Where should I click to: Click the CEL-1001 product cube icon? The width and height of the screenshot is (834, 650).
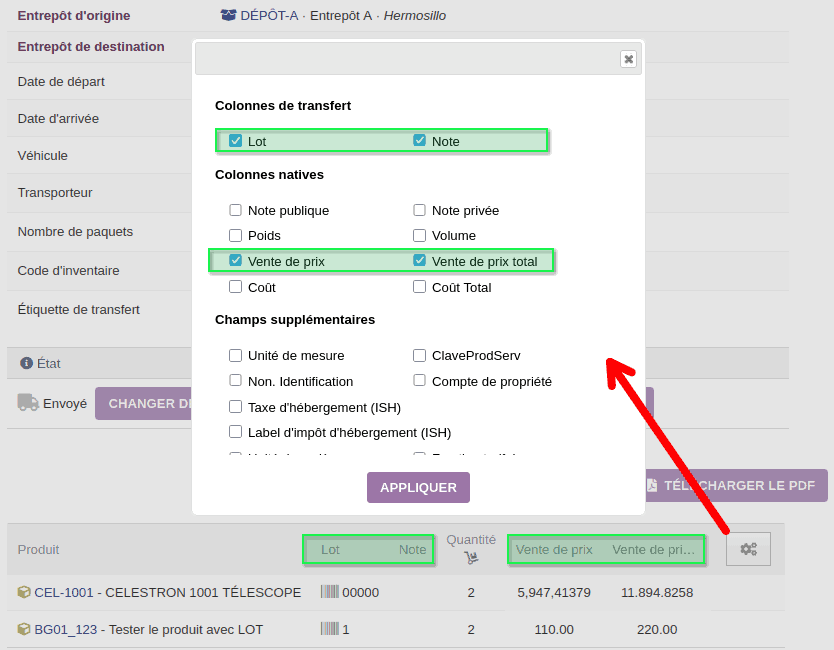(24, 592)
